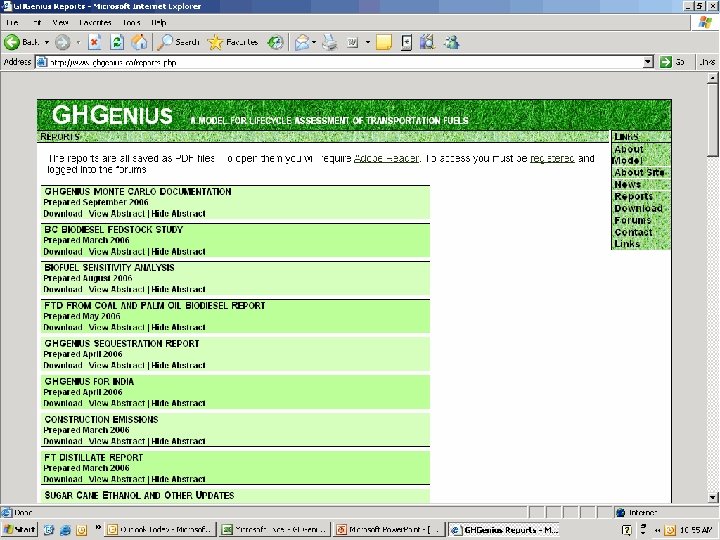Click system tray help question icon
Screen dimensions: 720x540
pos(626,530)
